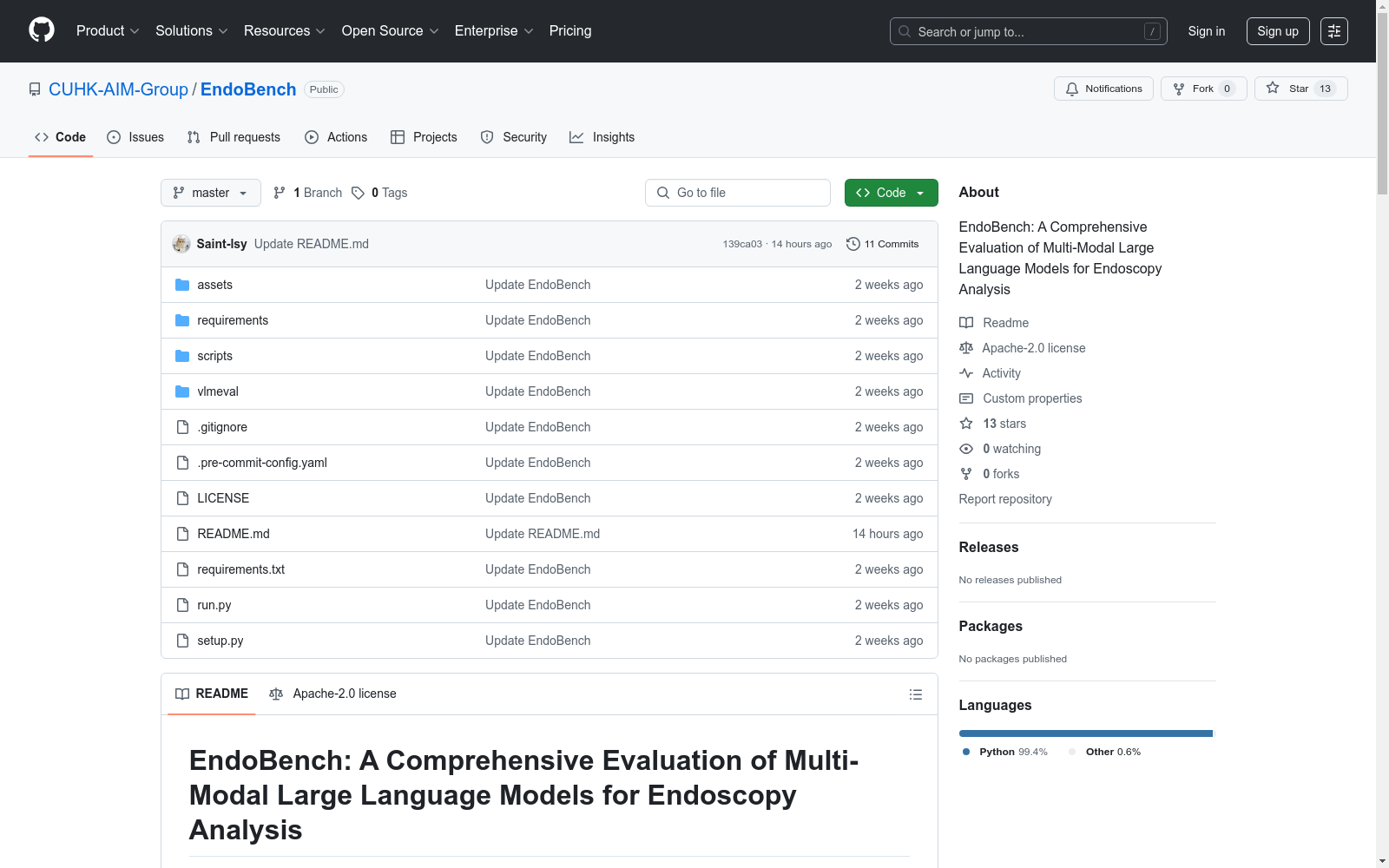The height and width of the screenshot is (868, 1389).
Task: Expand the Enterprise menu
Action: (x=494, y=31)
